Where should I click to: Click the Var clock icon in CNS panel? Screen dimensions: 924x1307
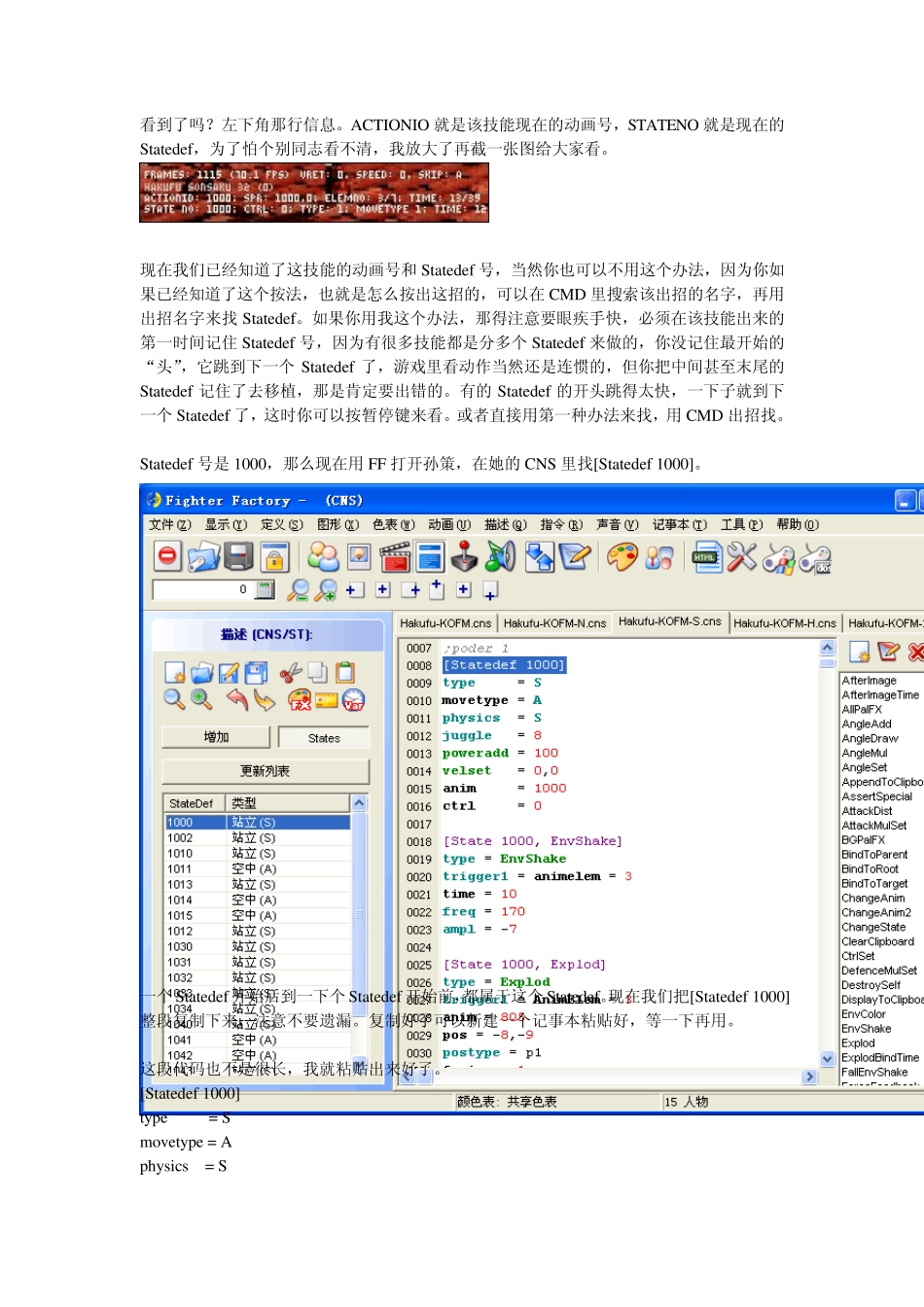[x=354, y=699]
